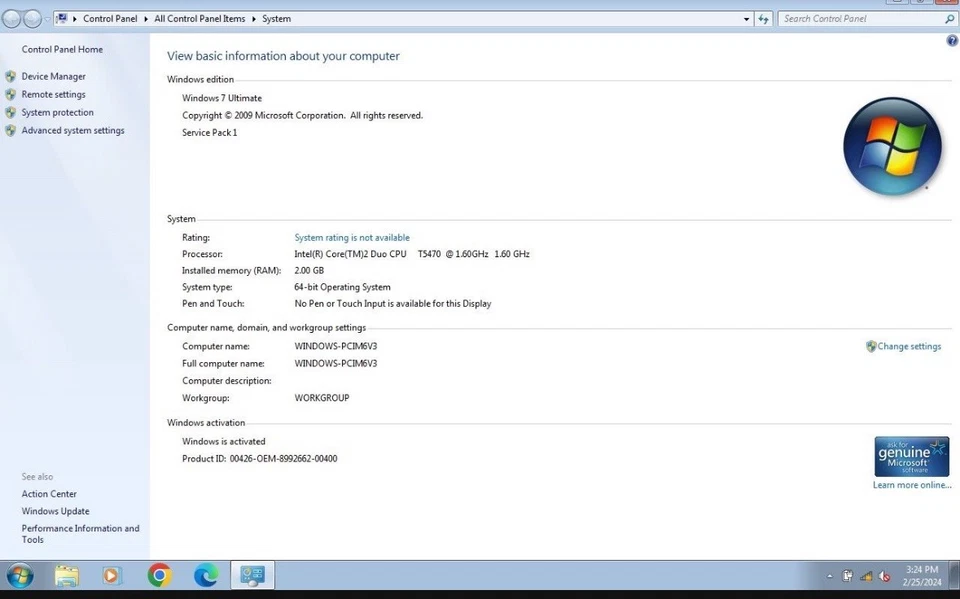Click the clock in the system tray
Viewport: 960px width, 599px height.
click(920, 576)
